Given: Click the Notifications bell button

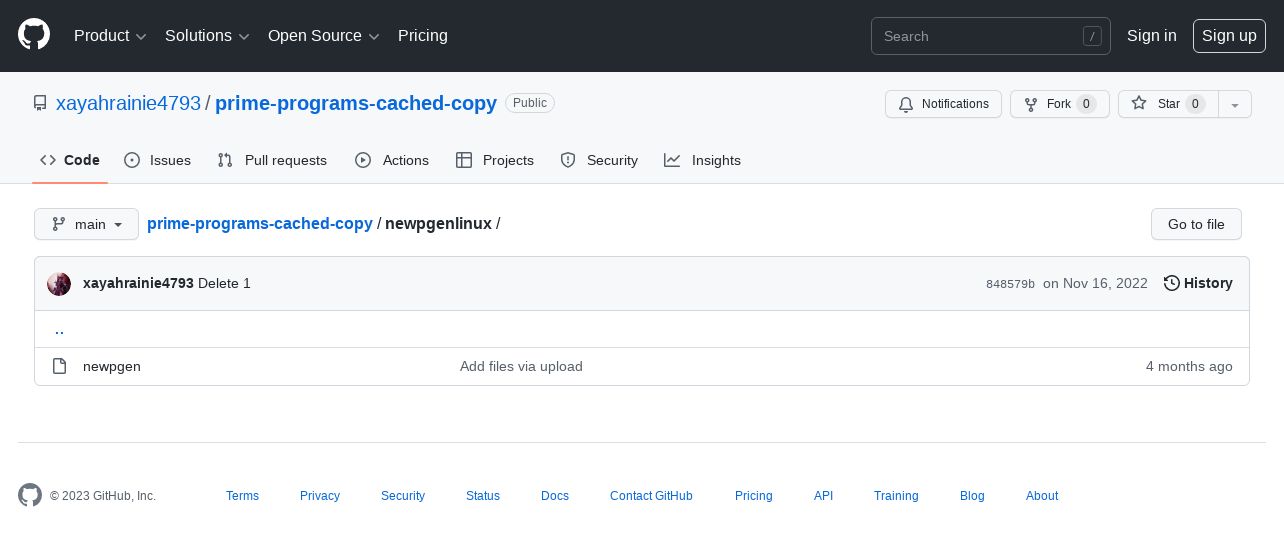Looking at the screenshot, I should pos(943,104).
